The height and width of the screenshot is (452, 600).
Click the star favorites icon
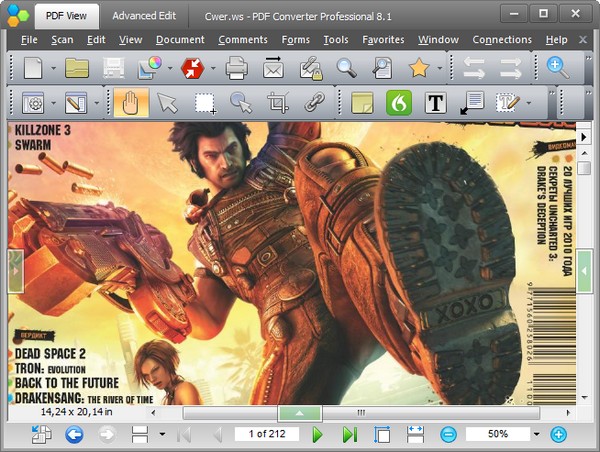tap(419, 68)
